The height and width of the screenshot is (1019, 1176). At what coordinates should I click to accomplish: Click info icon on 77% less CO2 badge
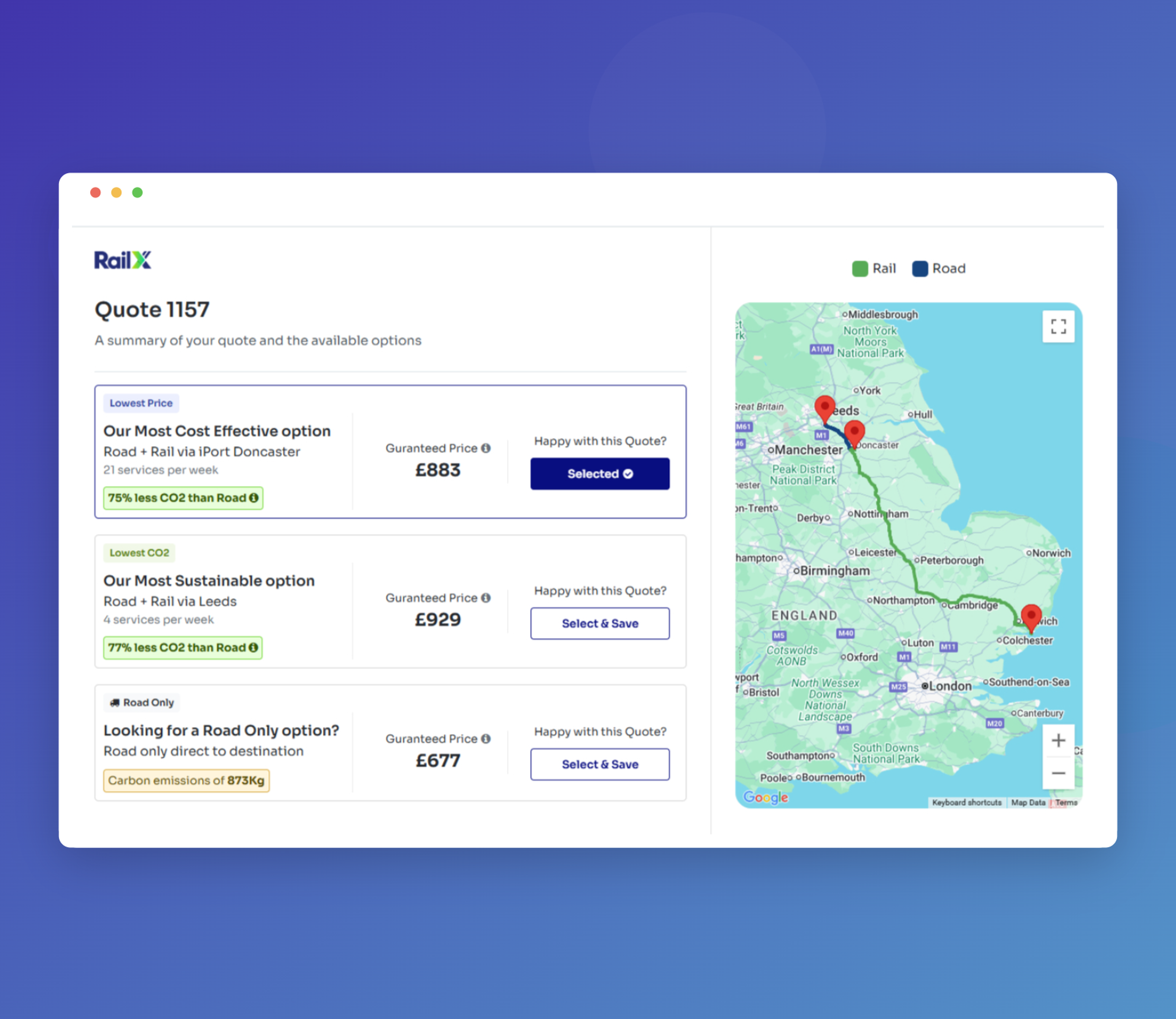coord(254,648)
